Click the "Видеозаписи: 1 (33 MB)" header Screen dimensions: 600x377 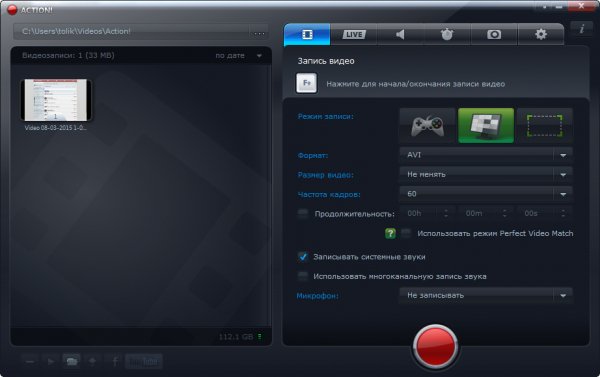click(x=68, y=55)
